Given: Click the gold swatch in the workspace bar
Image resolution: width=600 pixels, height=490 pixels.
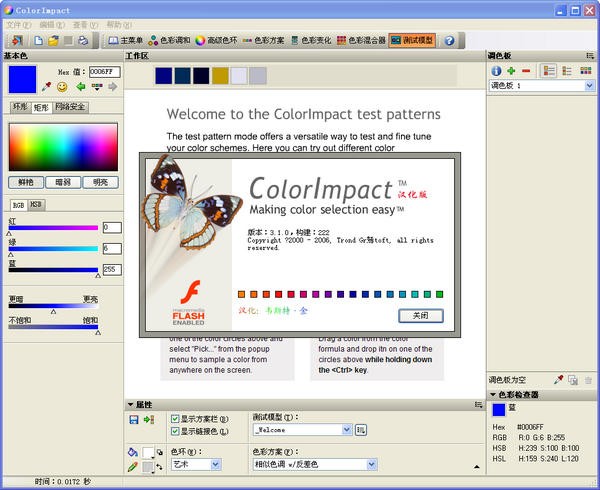Looking at the screenshot, I should [x=220, y=76].
